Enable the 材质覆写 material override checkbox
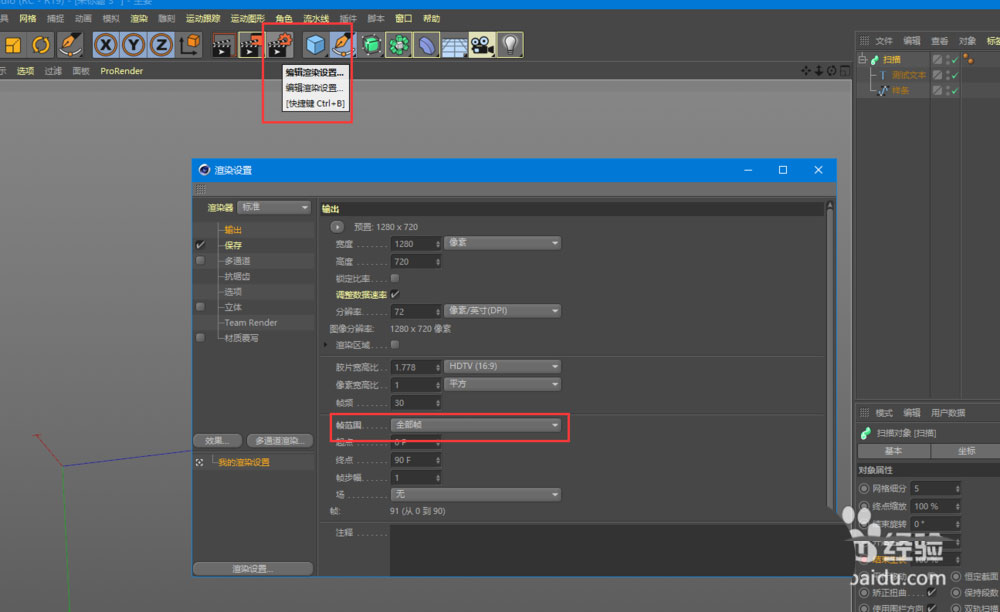Screen dimensions: 1000x612 [x=200, y=338]
